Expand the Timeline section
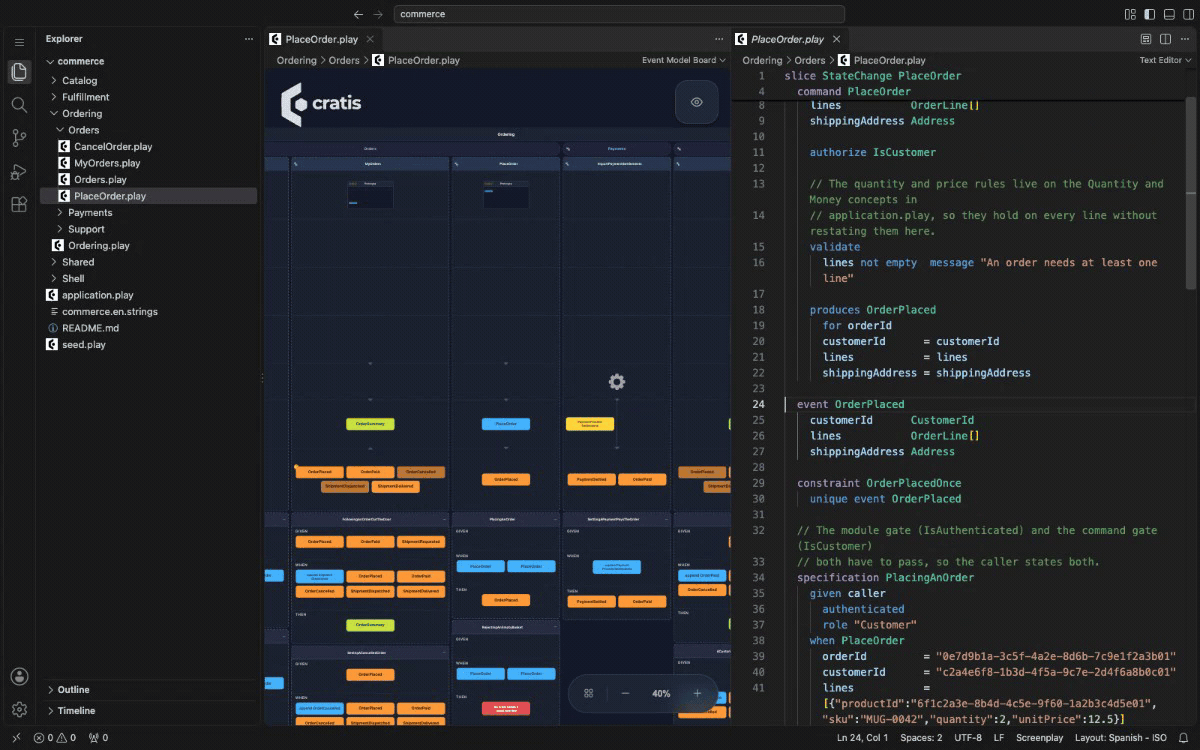Image resolution: width=1200 pixels, height=750 pixels. click(148, 711)
